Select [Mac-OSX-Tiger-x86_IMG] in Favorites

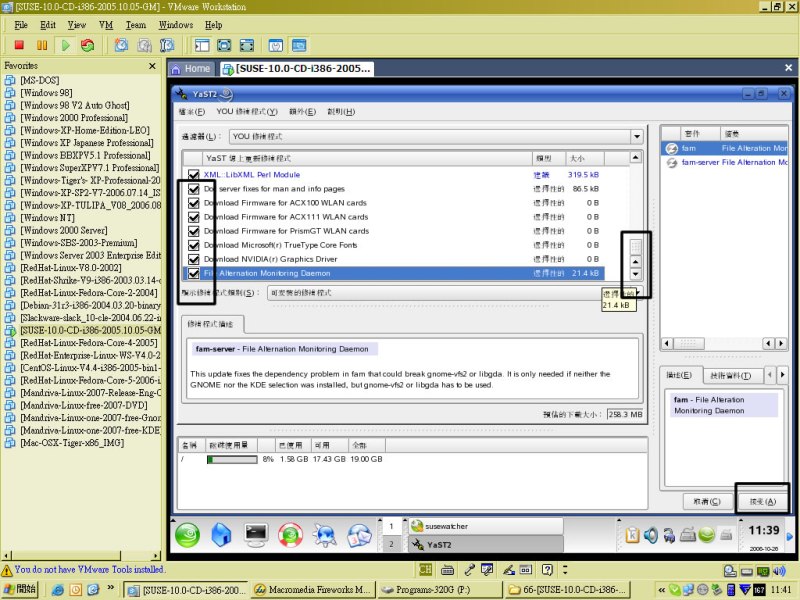click(72, 443)
